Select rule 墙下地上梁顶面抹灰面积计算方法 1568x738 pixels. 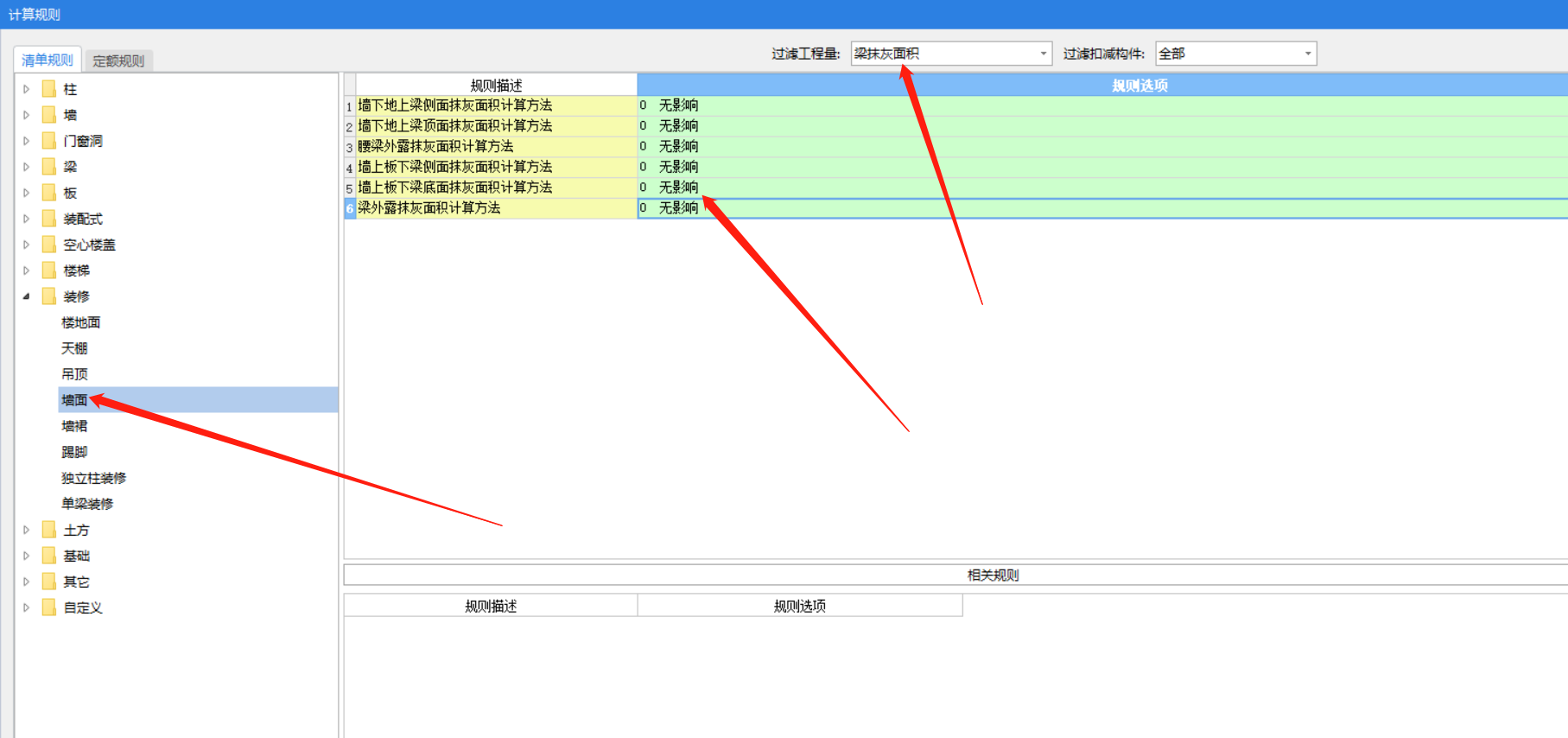coord(497,126)
